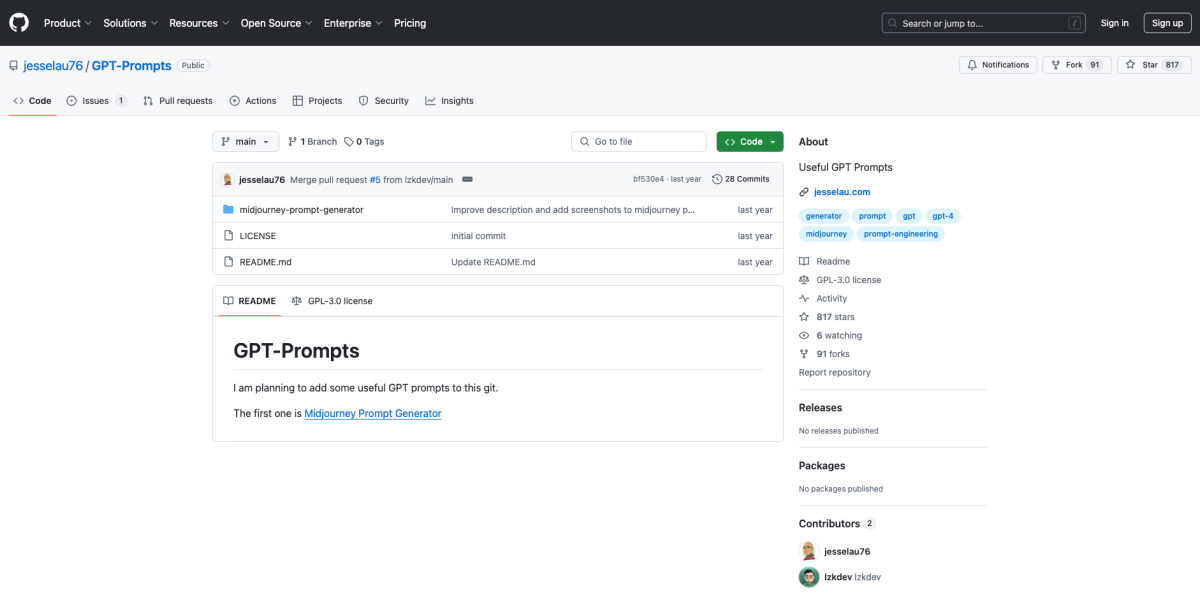The height and width of the screenshot is (600, 1200).
Task: Click jesselau76 contributor avatar
Action: point(808,551)
